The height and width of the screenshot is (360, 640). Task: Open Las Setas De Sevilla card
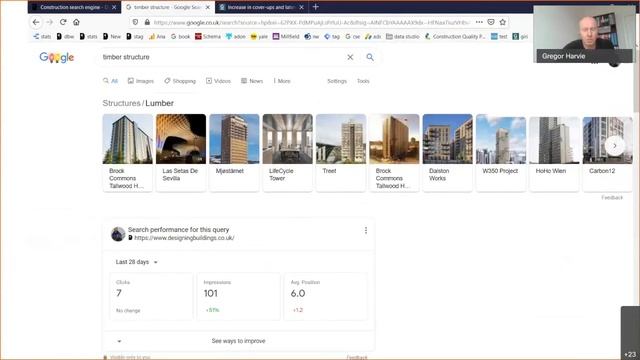[x=181, y=153]
